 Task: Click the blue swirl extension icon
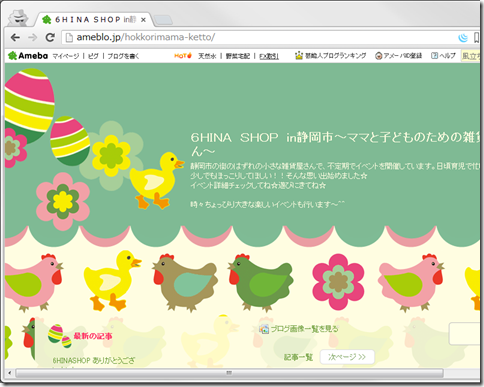[x=463, y=38]
